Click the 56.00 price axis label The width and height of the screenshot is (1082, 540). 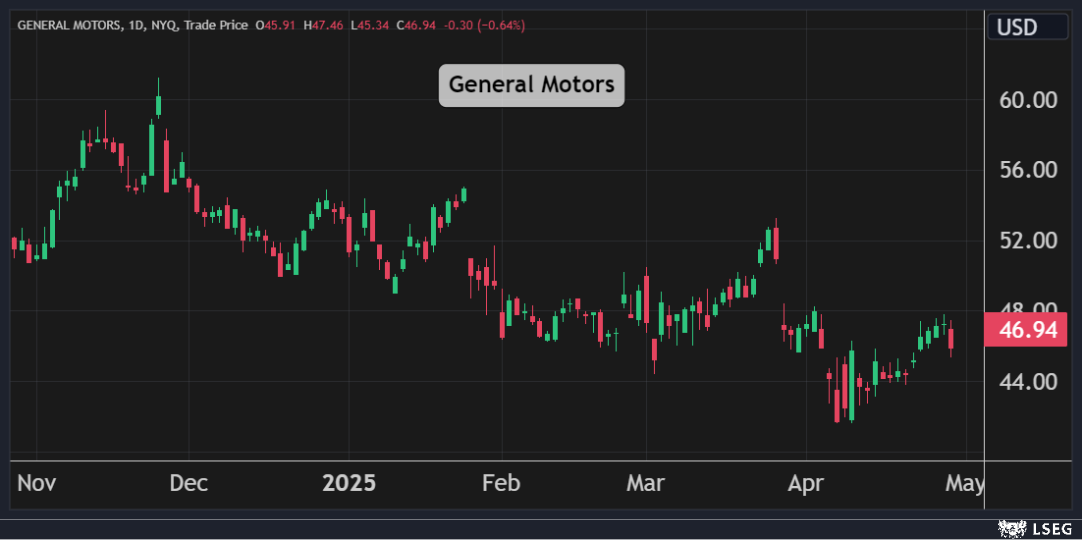(1028, 170)
